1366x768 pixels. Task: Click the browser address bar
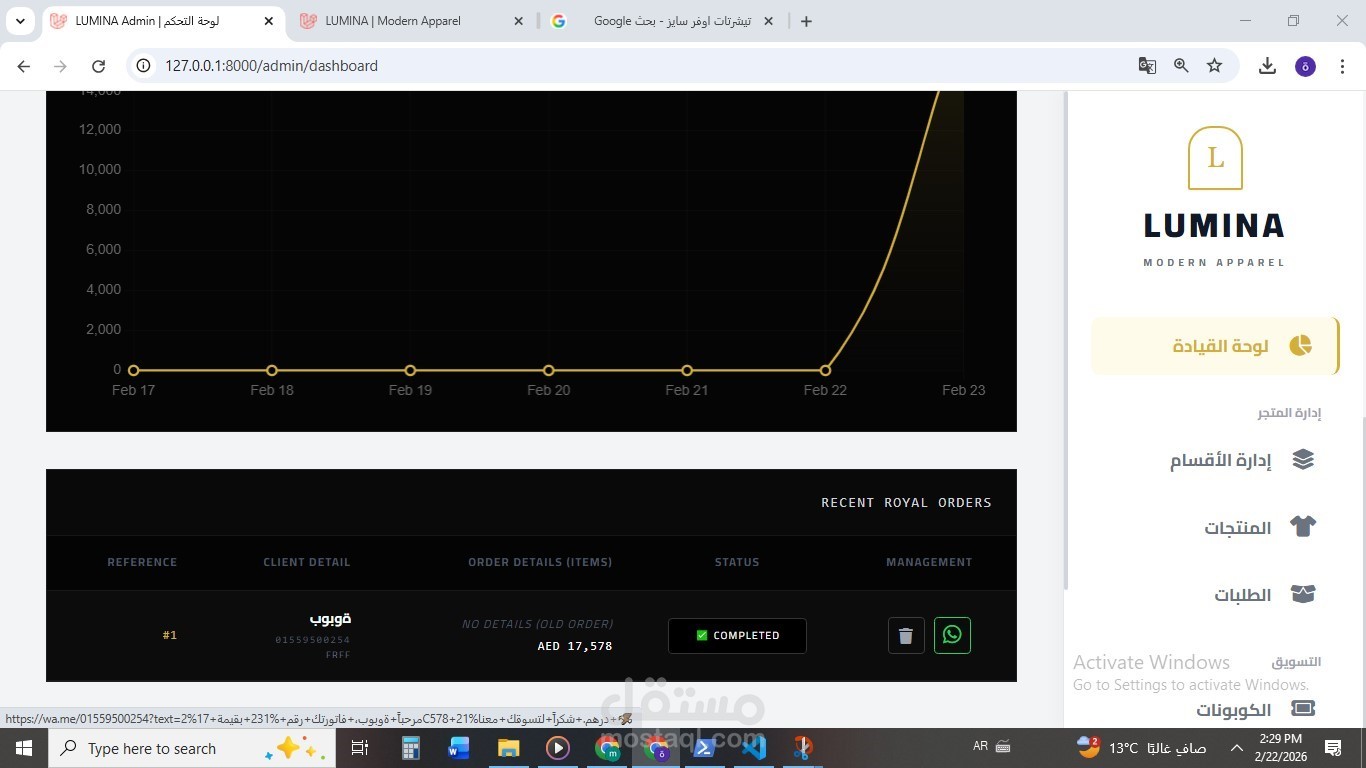pyautogui.click(x=640, y=66)
